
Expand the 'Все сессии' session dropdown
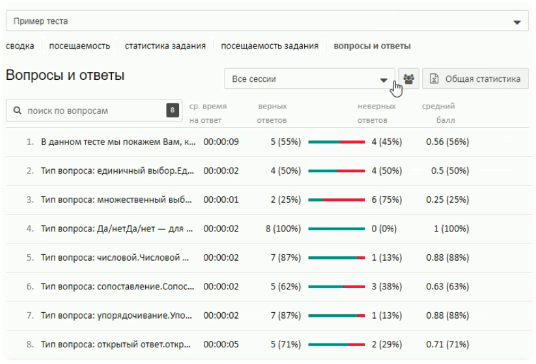coord(309,79)
